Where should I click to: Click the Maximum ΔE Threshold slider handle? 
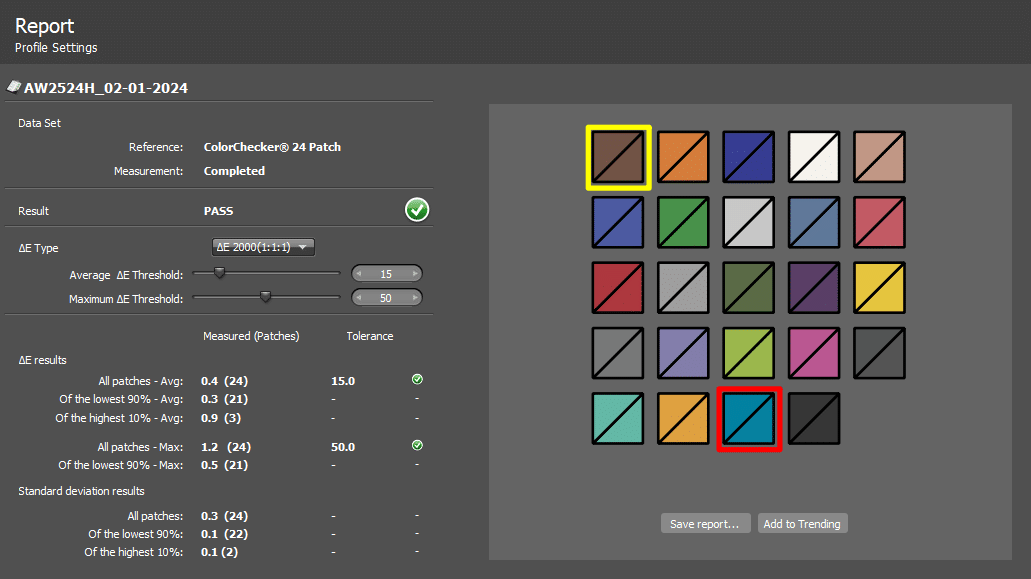[265, 297]
